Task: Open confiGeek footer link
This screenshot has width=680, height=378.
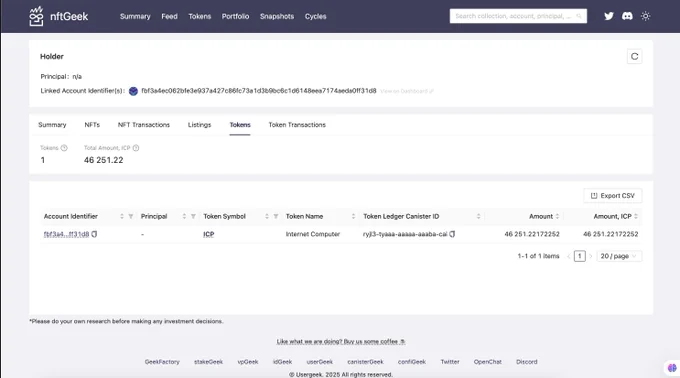Action: click(x=412, y=362)
